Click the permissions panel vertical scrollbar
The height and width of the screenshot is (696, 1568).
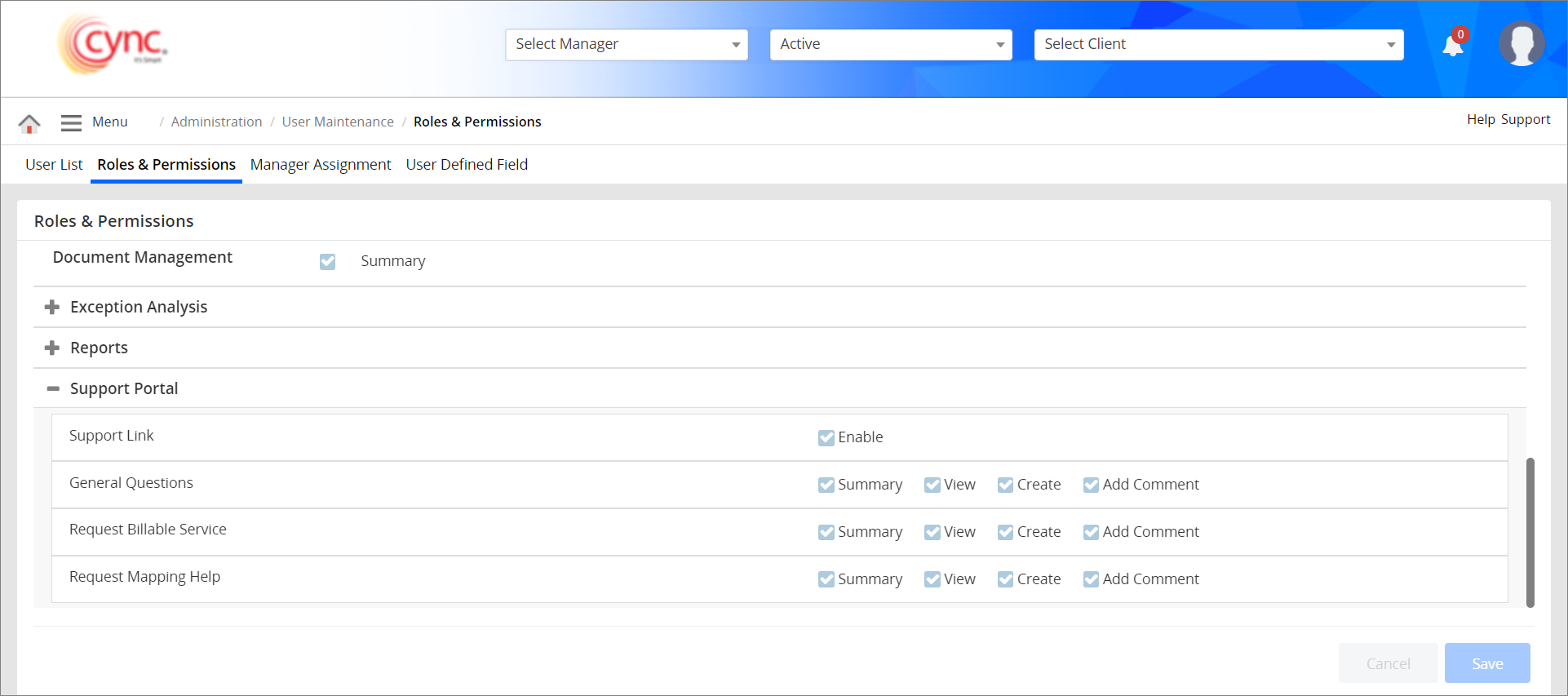tap(1530, 532)
